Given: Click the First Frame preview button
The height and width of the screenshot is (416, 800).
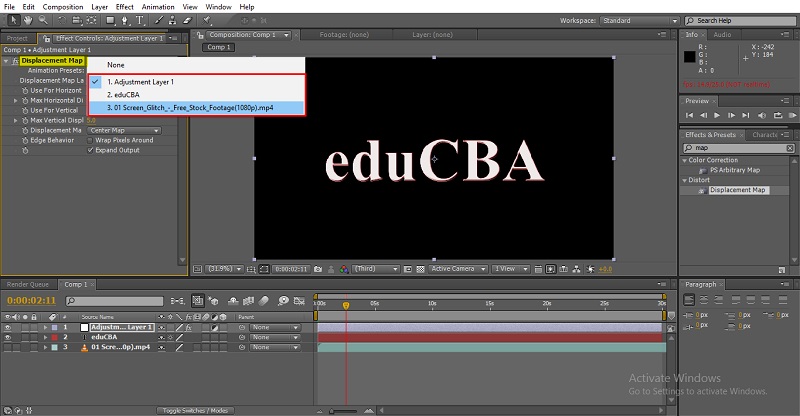Looking at the screenshot, I should coord(689,115).
